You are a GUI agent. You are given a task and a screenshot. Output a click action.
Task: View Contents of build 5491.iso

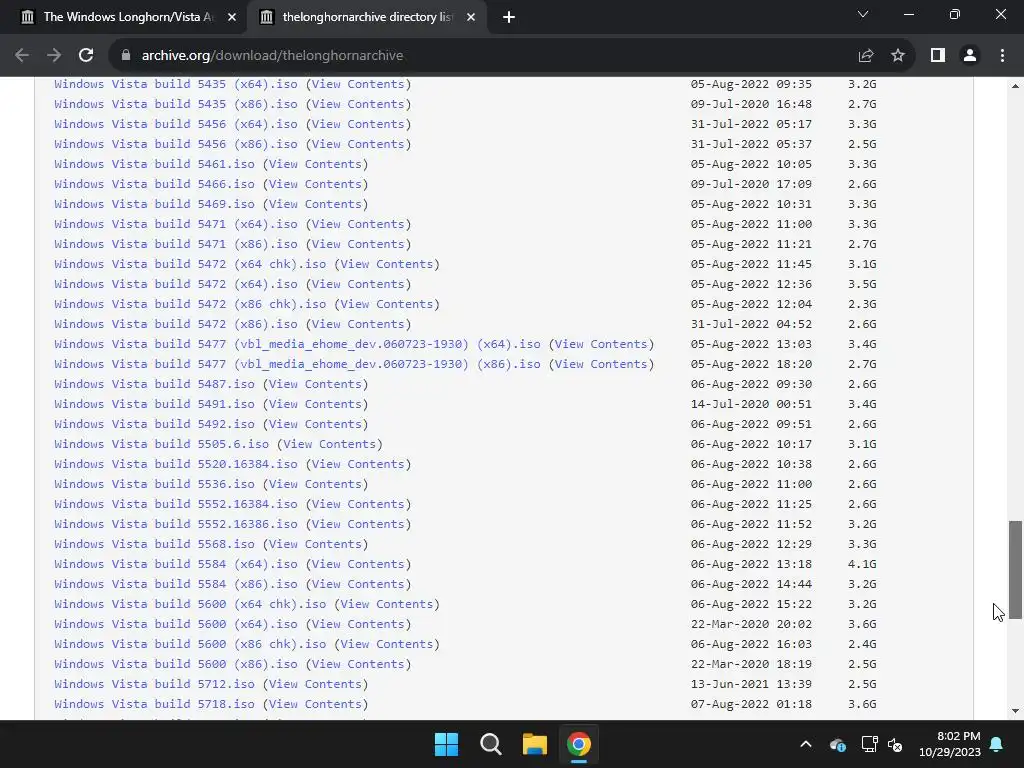315,404
